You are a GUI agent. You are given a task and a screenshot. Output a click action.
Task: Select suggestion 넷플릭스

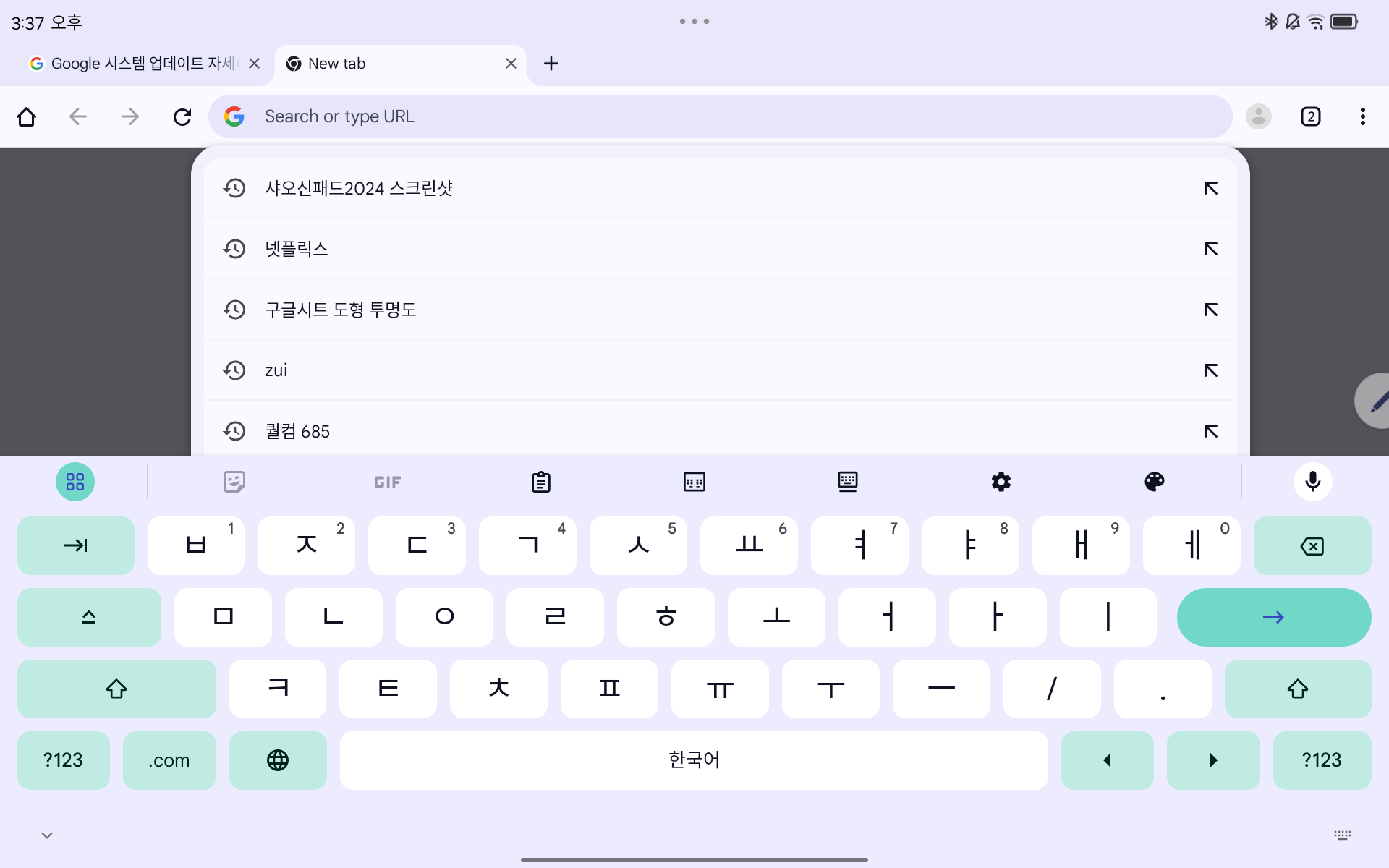(x=721, y=249)
